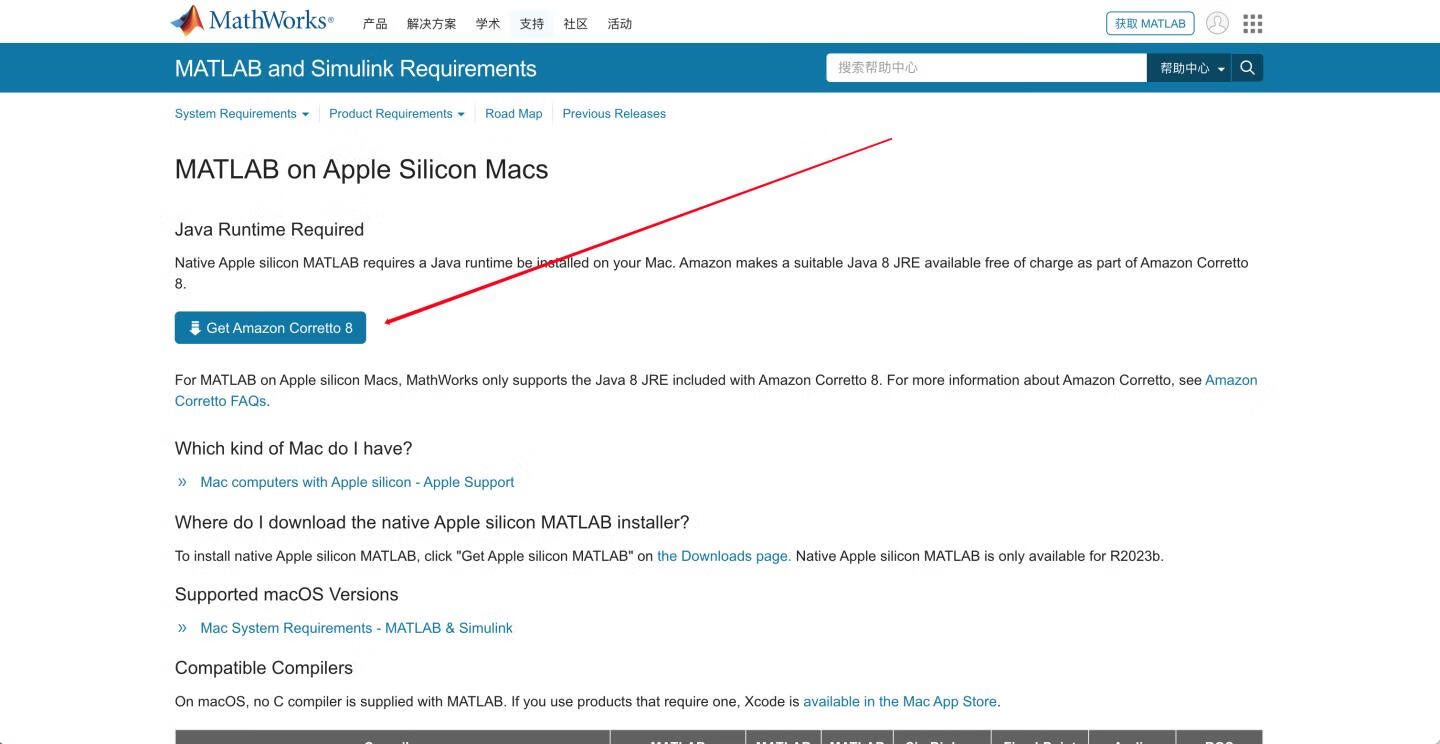Screen dimensions: 1440x744
Task: Open the apps grid icon
Action: click(x=1252, y=23)
